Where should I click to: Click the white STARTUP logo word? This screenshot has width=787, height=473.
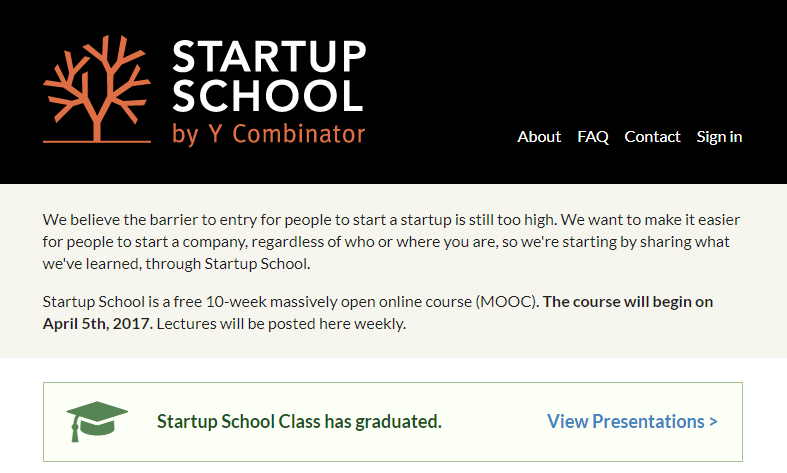(x=269, y=56)
